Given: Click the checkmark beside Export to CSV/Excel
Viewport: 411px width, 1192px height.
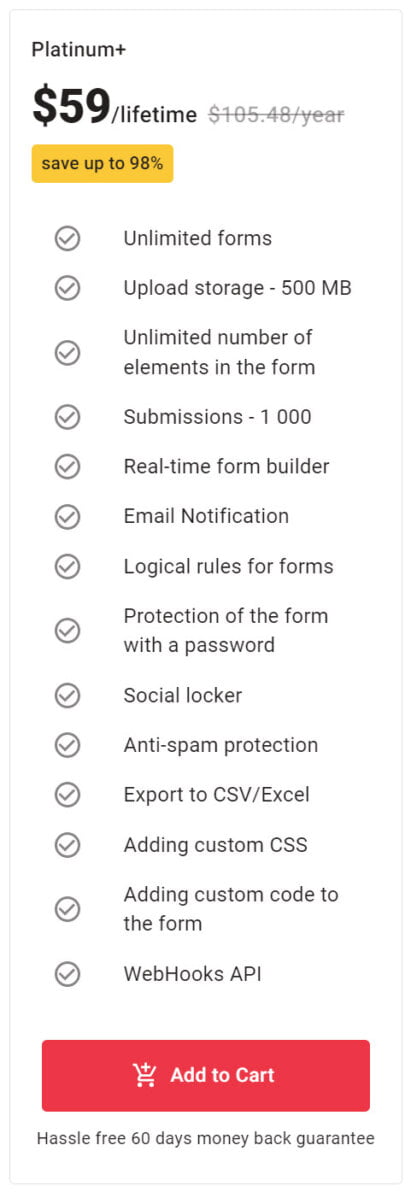Looking at the screenshot, I should [68, 795].
